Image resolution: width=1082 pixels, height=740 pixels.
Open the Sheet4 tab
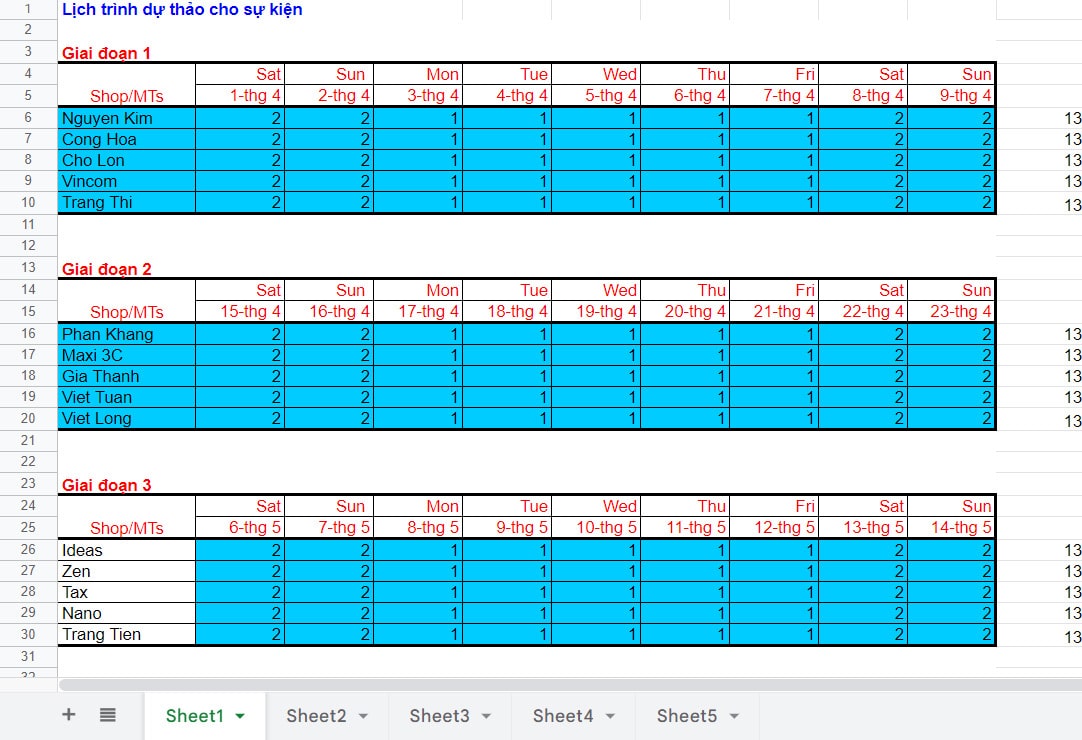563,715
